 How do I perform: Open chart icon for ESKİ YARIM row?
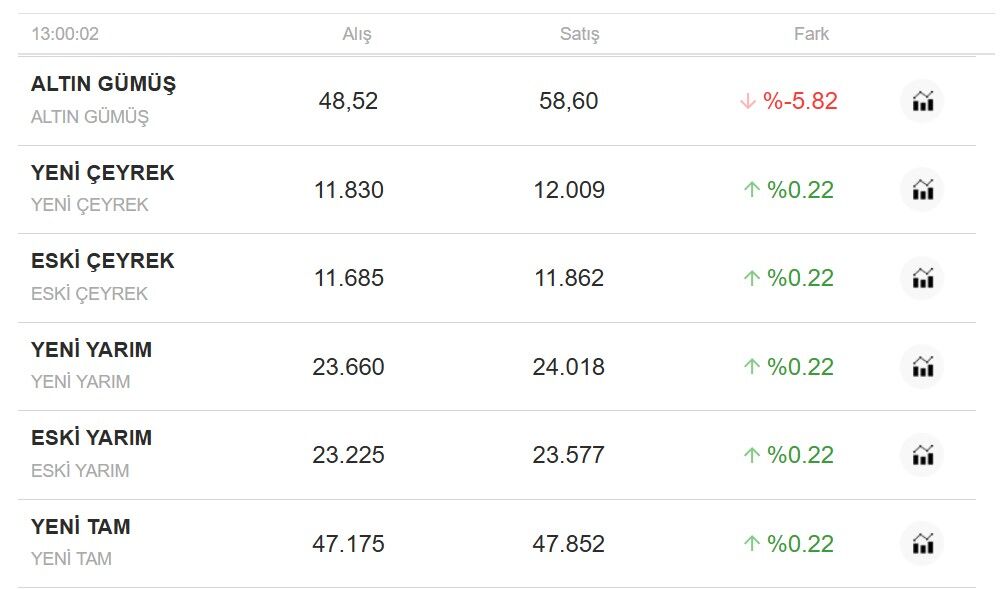coord(922,455)
